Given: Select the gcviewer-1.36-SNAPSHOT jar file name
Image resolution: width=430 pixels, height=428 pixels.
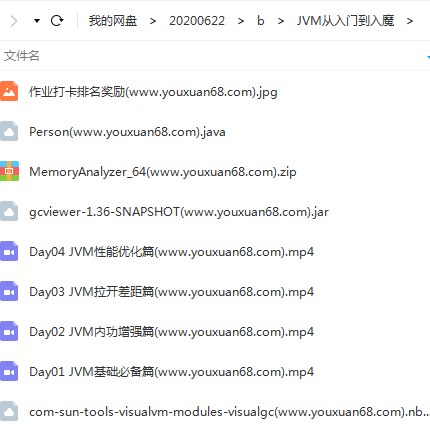Looking at the screenshot, I should click(179, 212).
